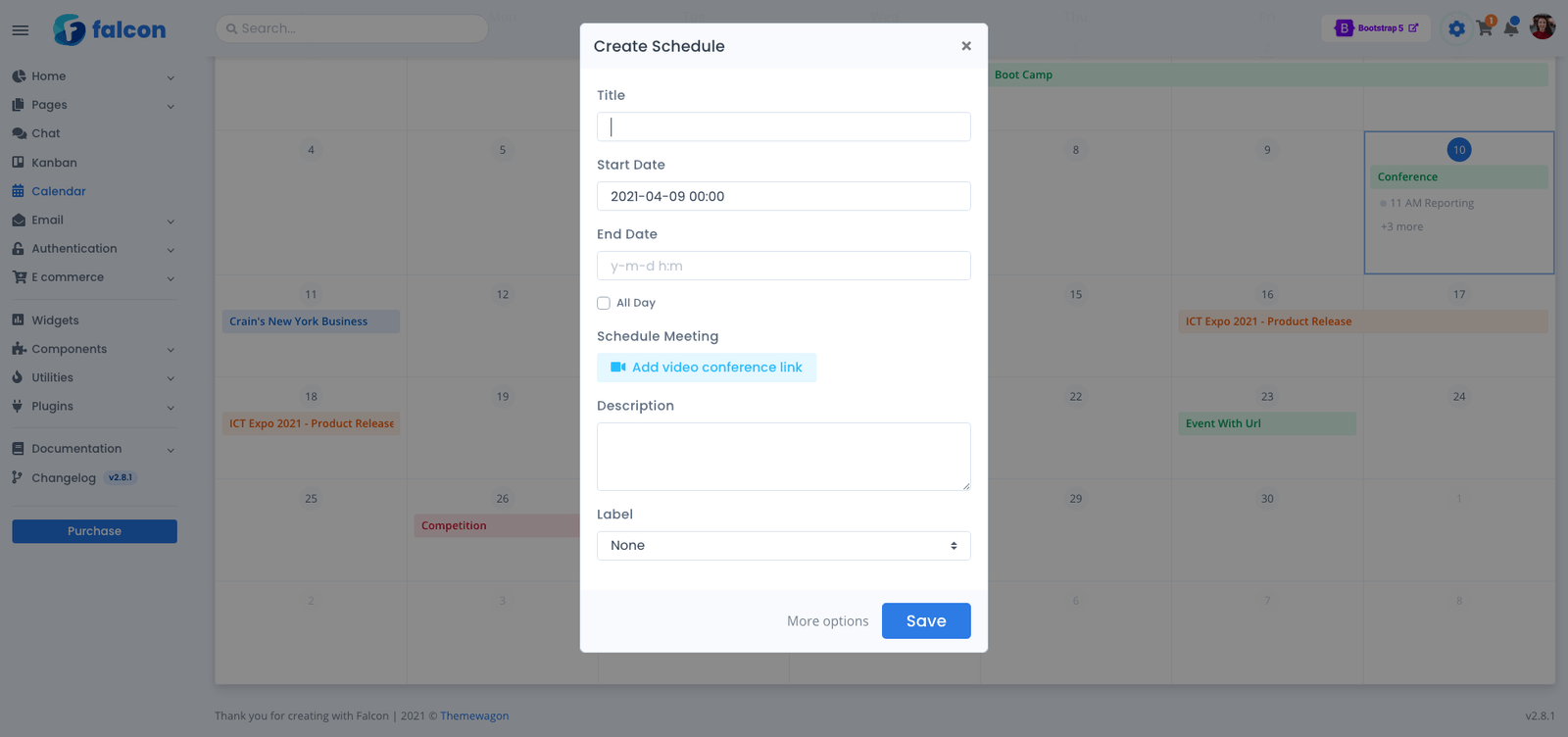1568x737 pixels.
Task: Open Chat from the sidebar
Action: tap(45, 133)
